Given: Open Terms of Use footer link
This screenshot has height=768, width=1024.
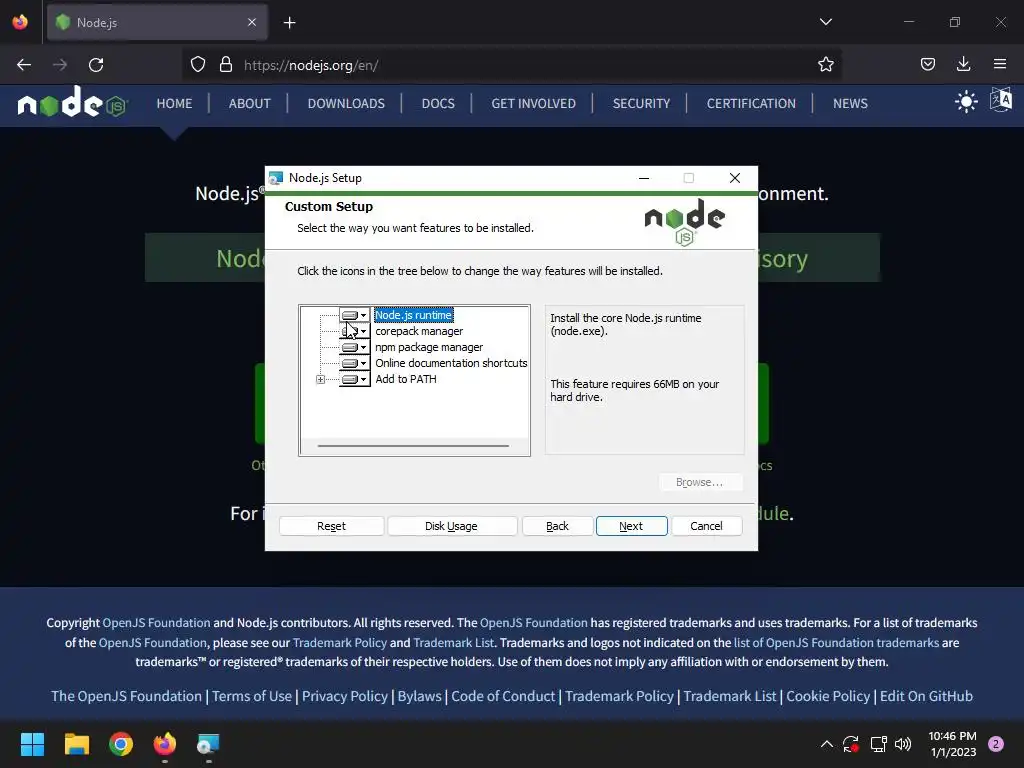Looking at the screenshot, I should [x=251, y=696].
